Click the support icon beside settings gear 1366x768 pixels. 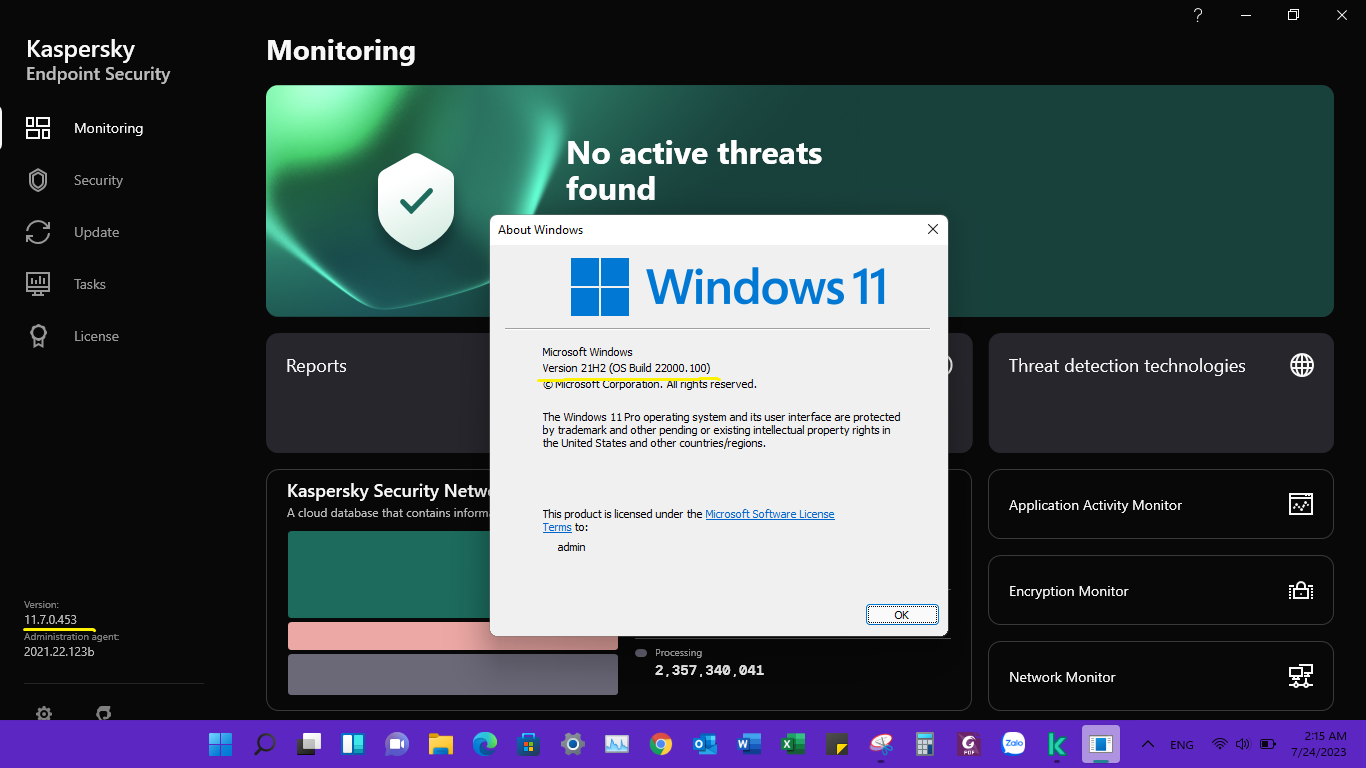(x=103, y=713)
